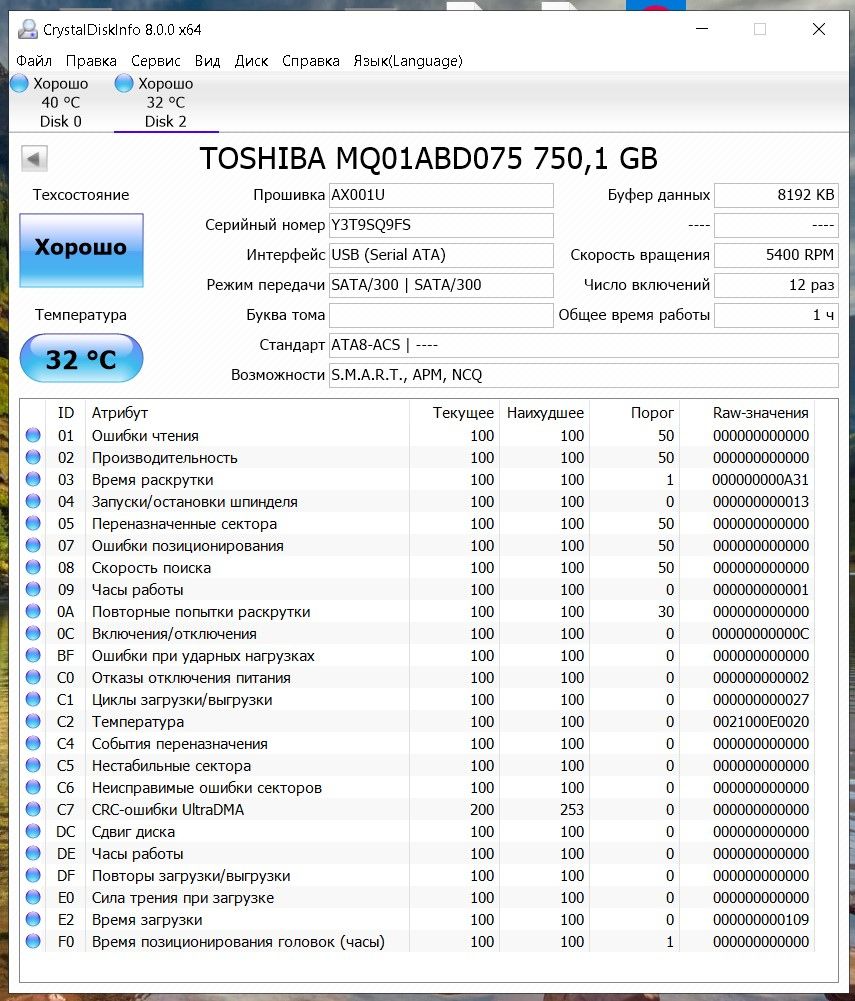Open the Диск menu
Screen dimensions: 855x1001
(x=252, y=61)
